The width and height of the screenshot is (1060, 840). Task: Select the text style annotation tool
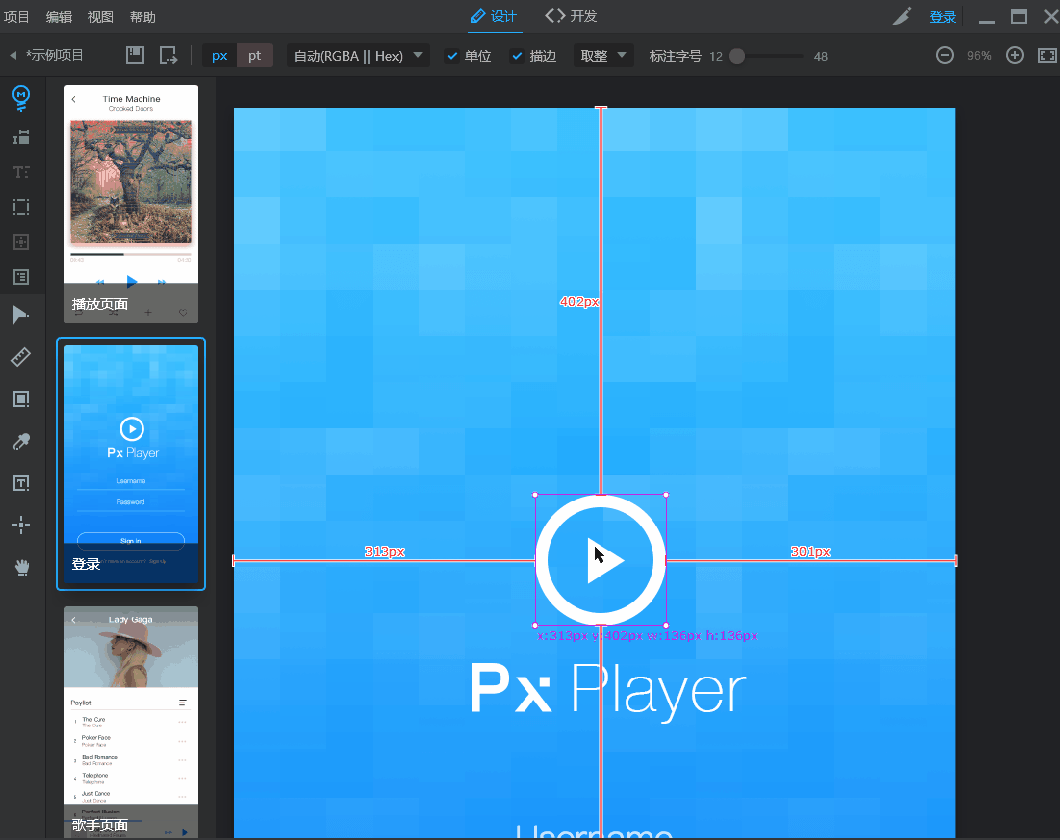(21, 172)
